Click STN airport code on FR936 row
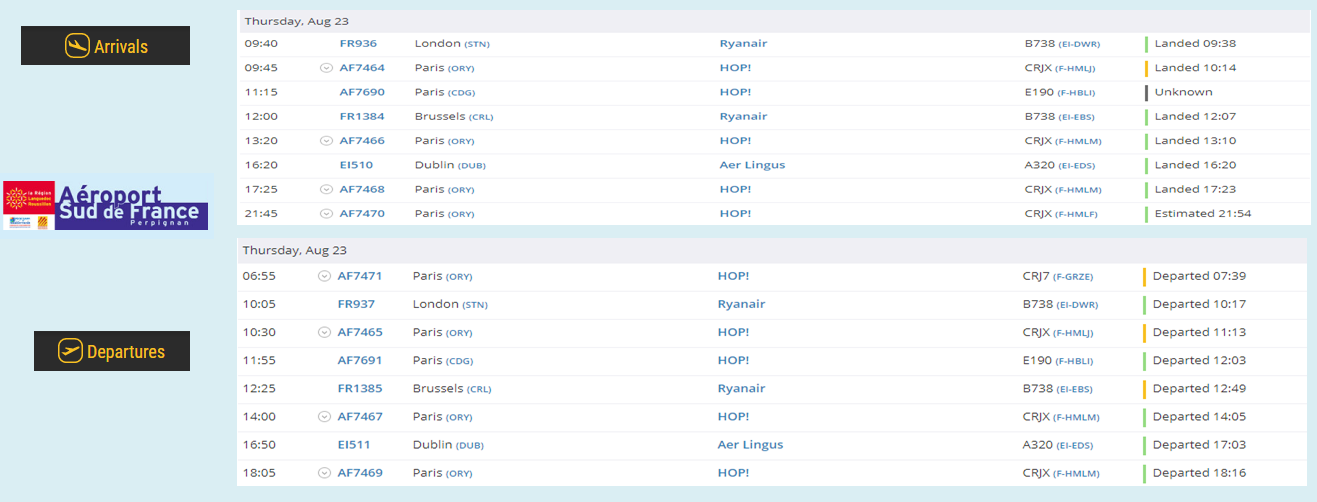 pyautogui.click(x=477, y=45)
